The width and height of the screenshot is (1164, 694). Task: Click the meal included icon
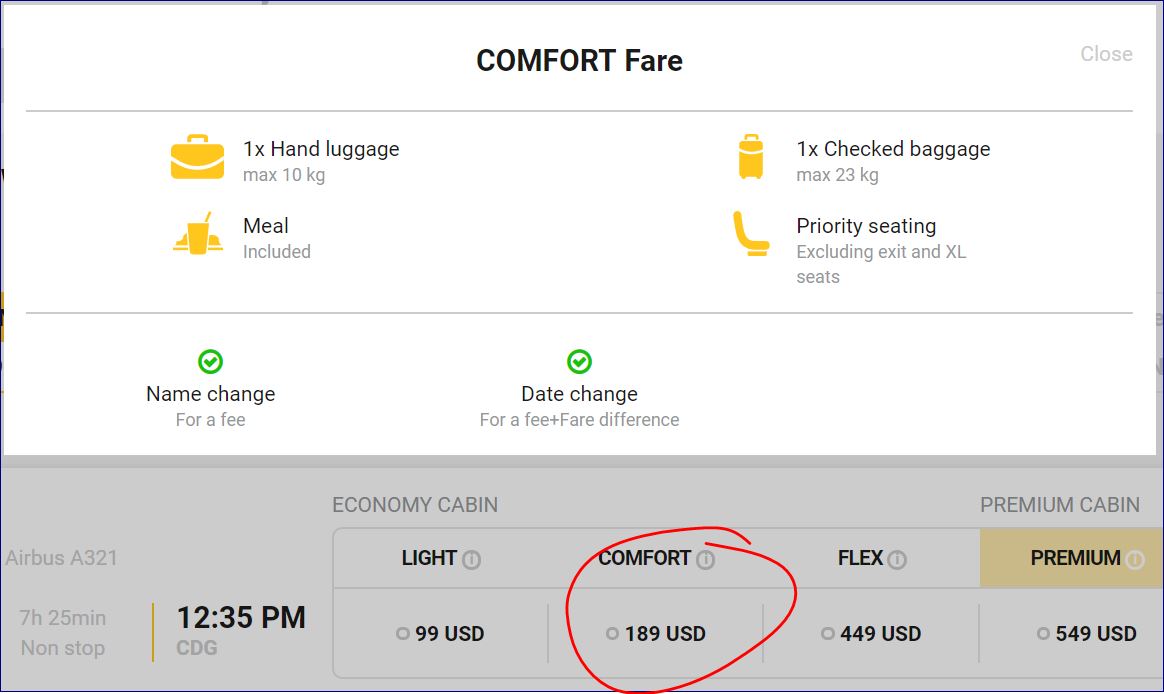click(197, 234)
